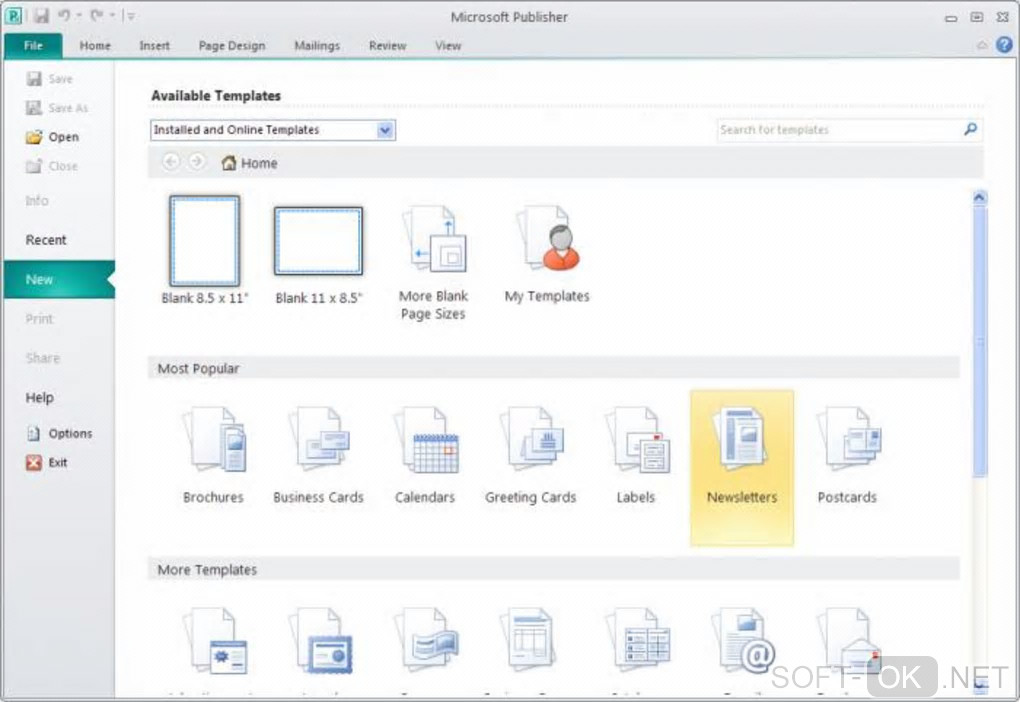Select Recent in the File menu
The height and width of the screenshot is (702, 1020).
[46, 239]
